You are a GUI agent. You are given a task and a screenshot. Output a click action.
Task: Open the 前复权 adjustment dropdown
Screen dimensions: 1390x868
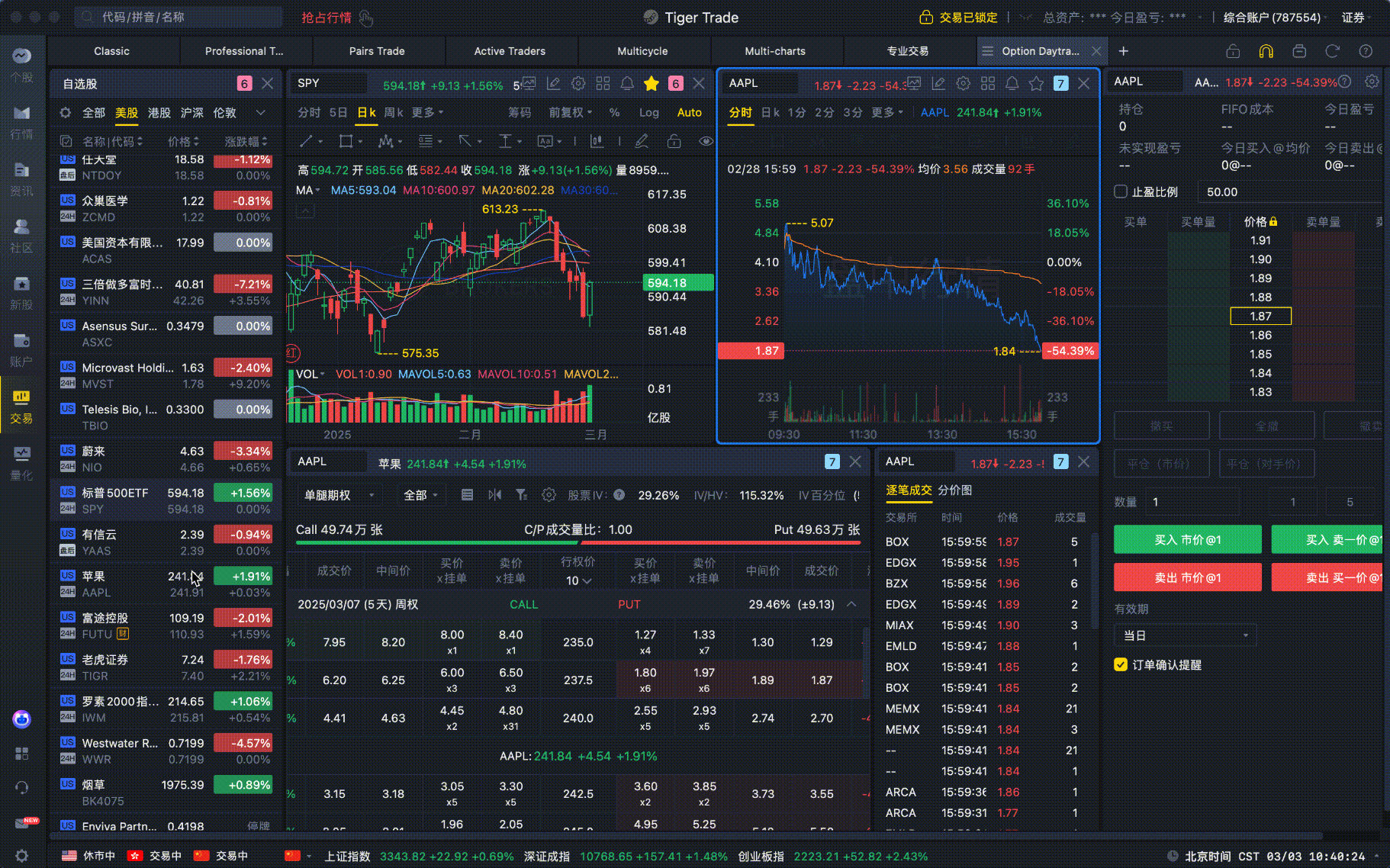click(x=571, y=112)
